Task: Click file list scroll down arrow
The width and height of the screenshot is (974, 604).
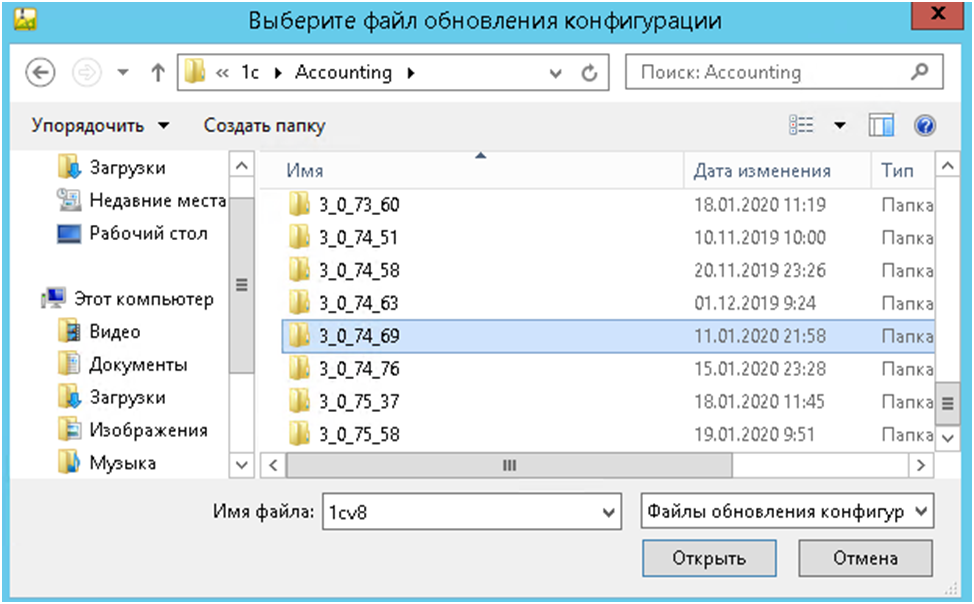Action: (x=947, y=438)
